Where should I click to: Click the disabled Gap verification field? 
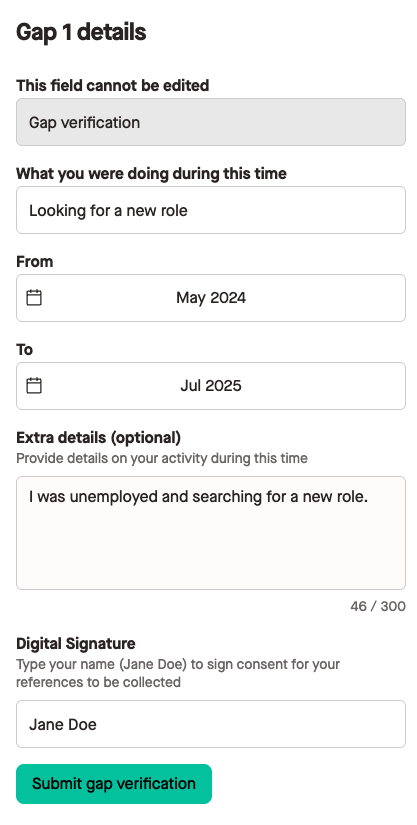pyautogui.click(x=211, y=122)
